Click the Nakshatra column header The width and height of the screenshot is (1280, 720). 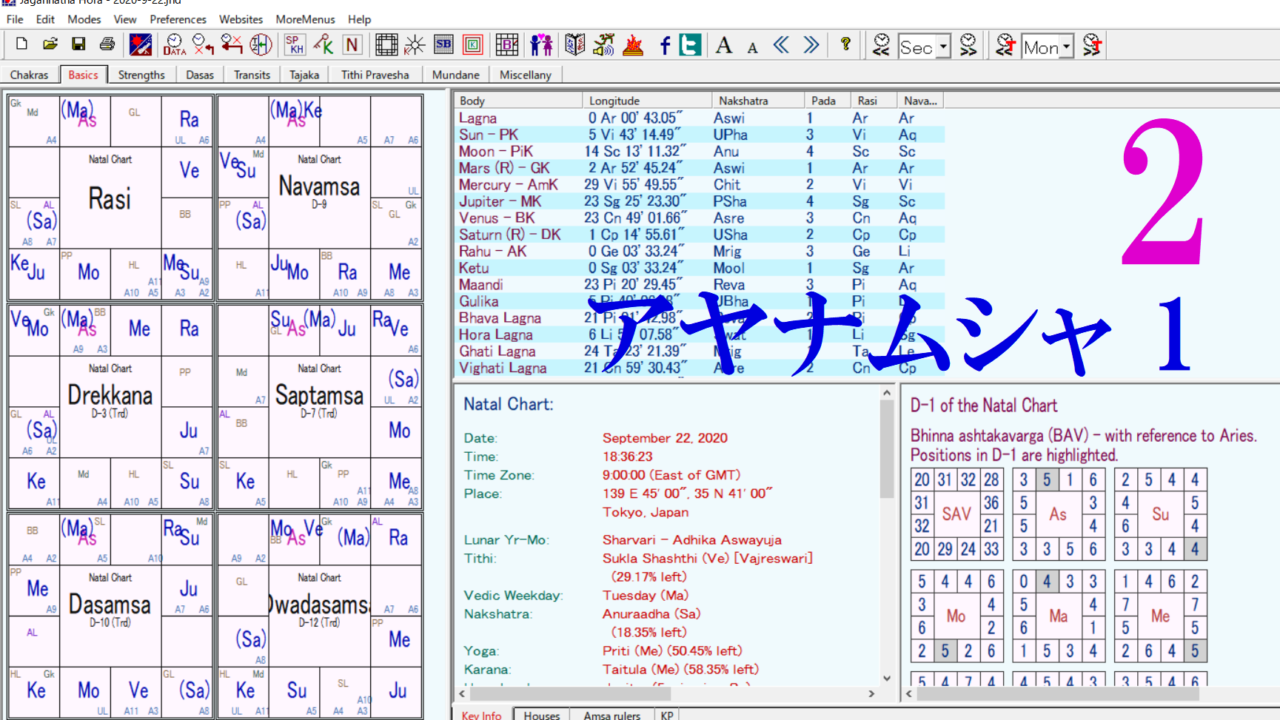click(x=742, y=101)
